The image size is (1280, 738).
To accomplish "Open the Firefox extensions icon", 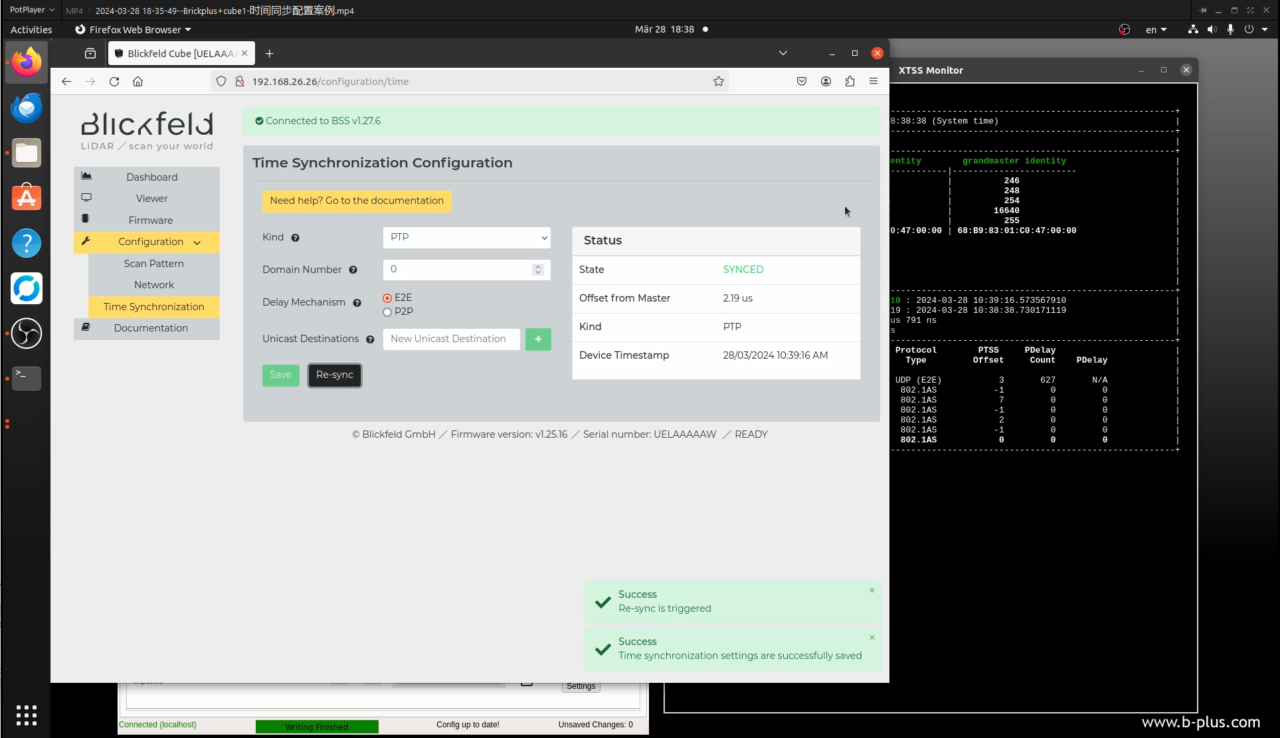I will tap(850, 82).
